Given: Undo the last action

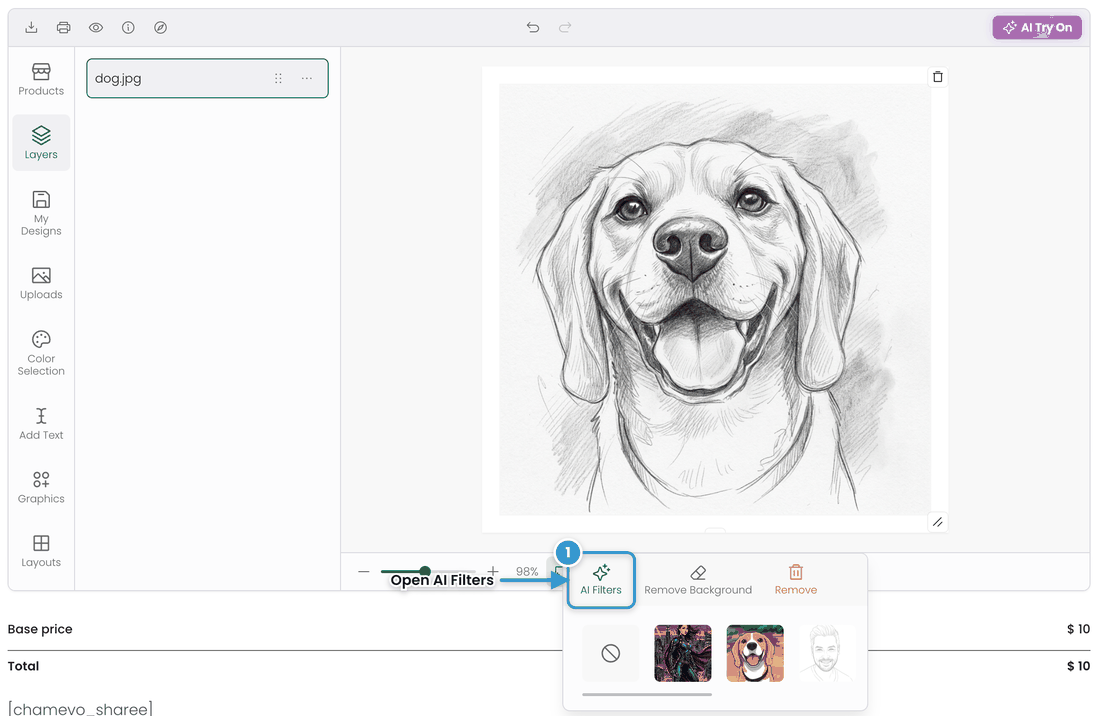Looking at the screenshot, I should point(533,27).
